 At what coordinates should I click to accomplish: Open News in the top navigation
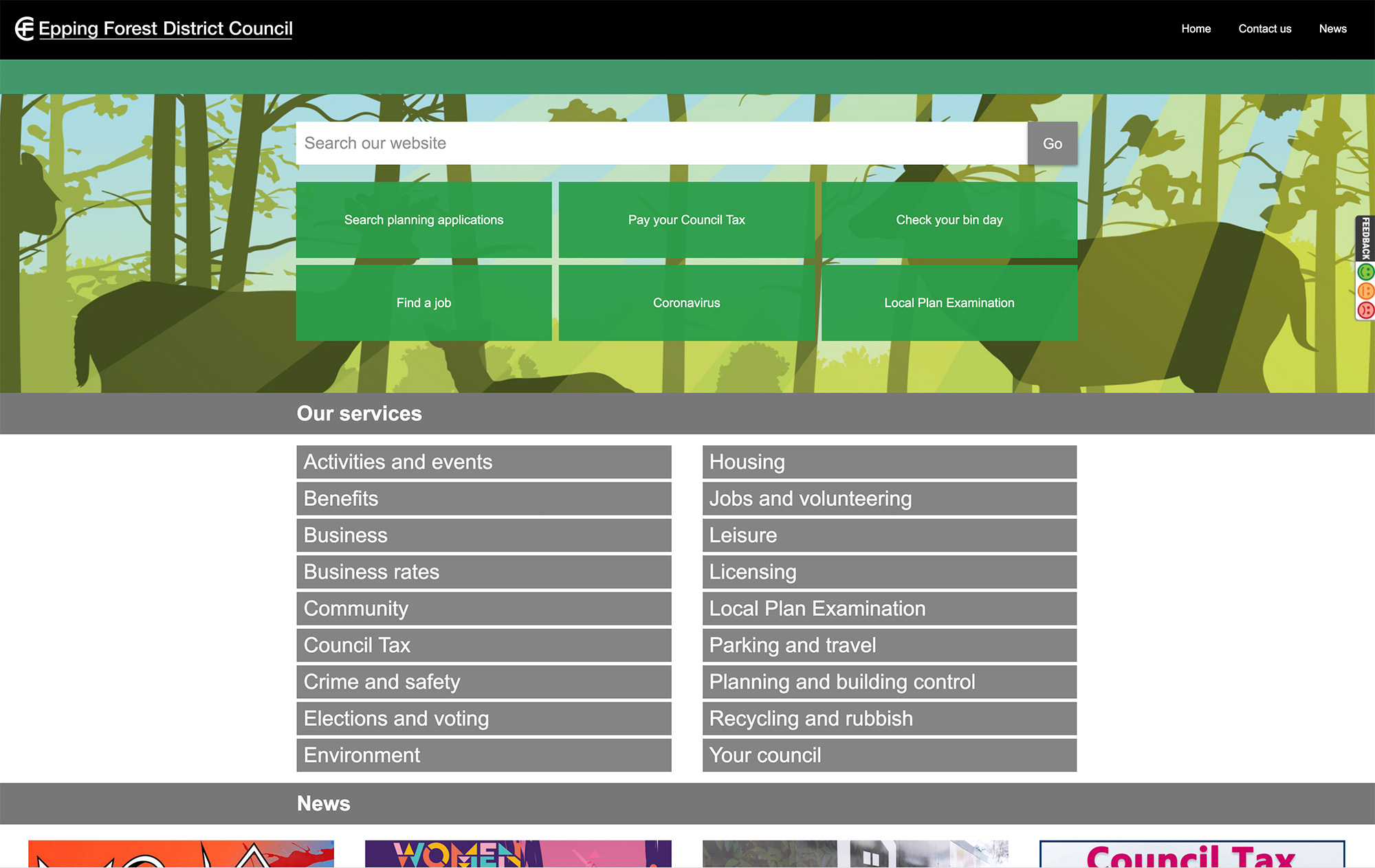point(1332,29)
